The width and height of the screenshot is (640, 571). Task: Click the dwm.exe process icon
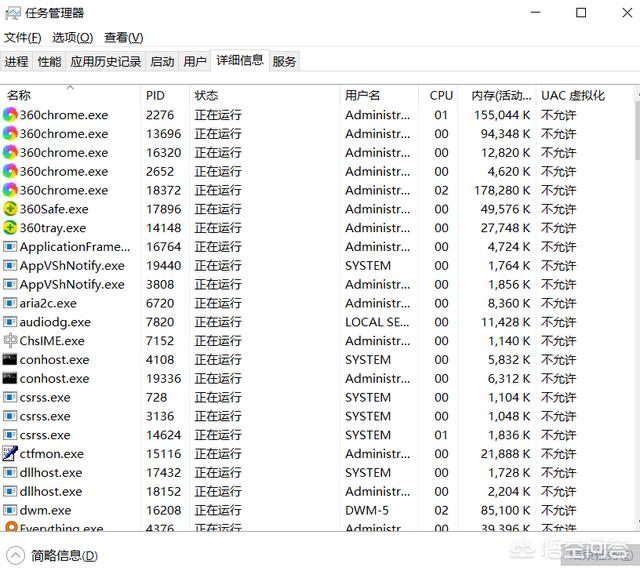point(10,510)
